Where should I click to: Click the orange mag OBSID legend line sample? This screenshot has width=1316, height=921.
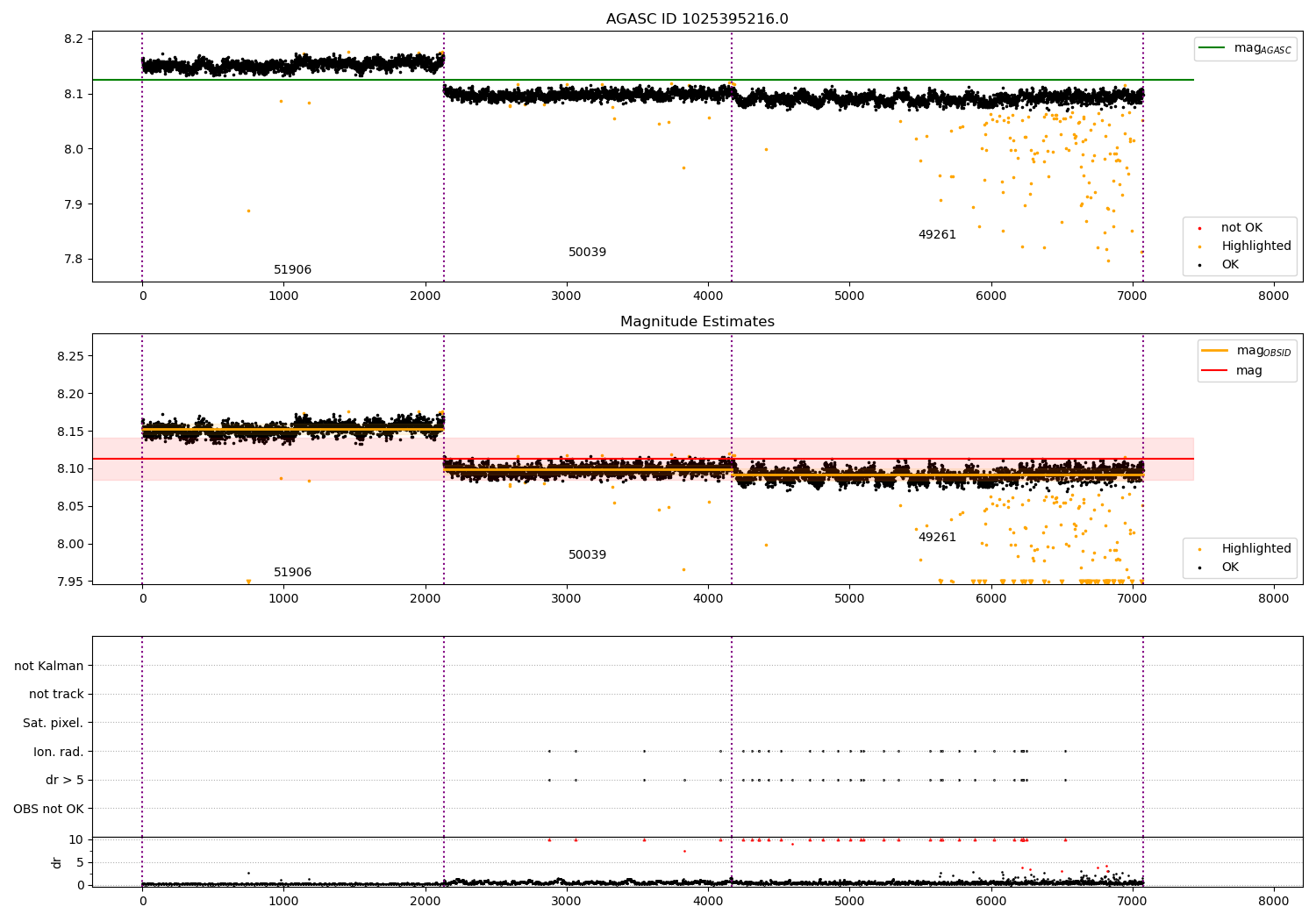coord(1214,351)
